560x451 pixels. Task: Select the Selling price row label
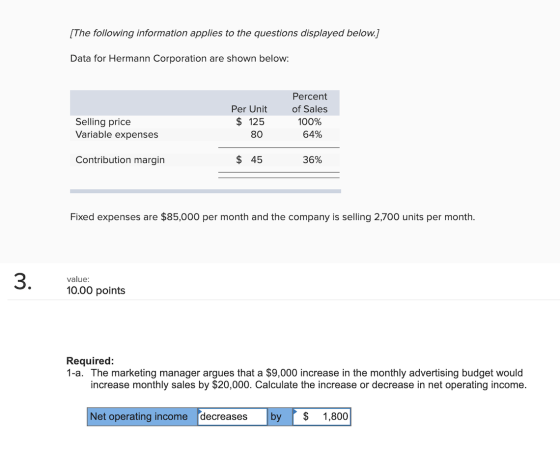[x=103, y=122]
